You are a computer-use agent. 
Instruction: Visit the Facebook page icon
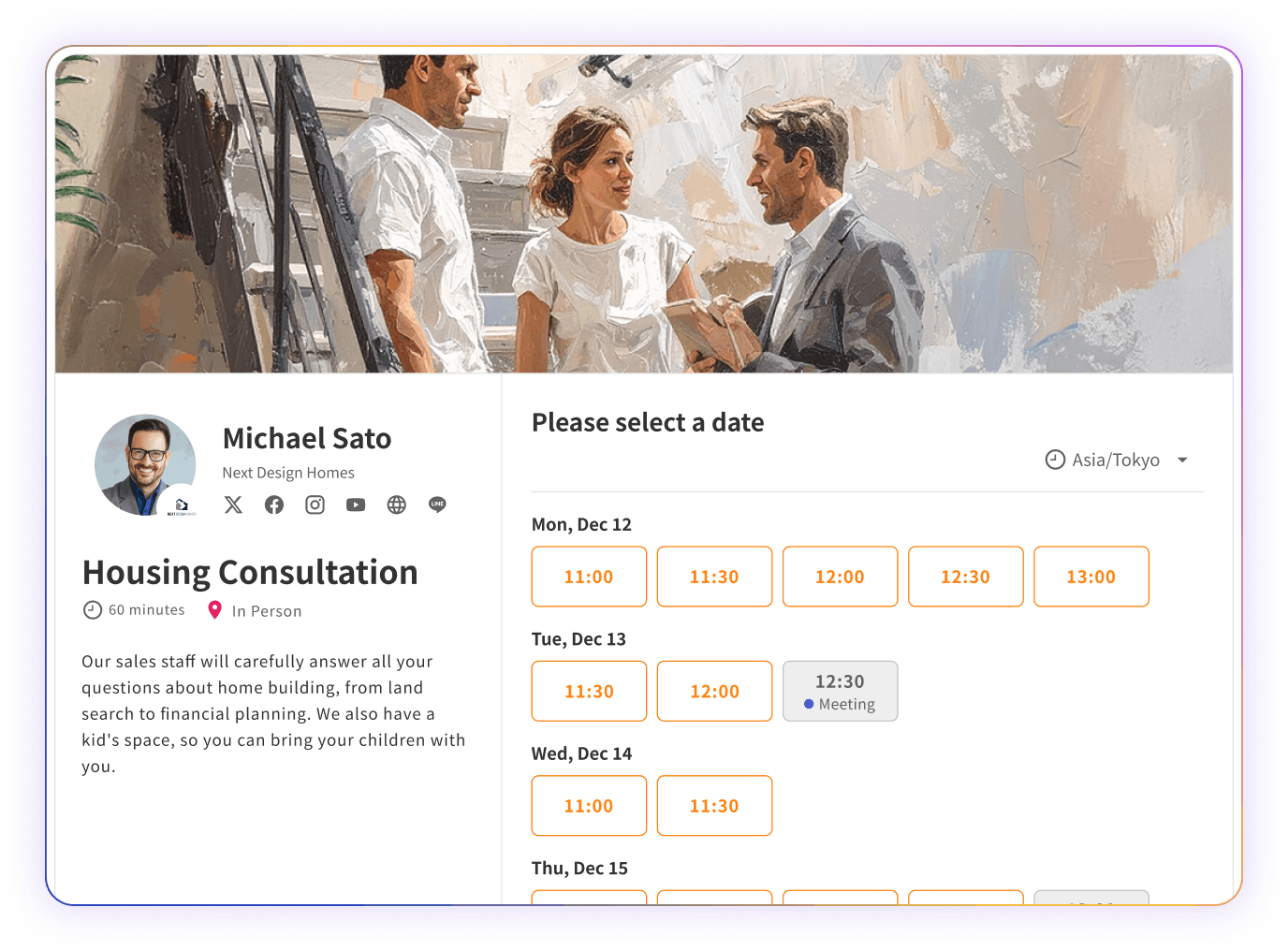click(273, 505)
